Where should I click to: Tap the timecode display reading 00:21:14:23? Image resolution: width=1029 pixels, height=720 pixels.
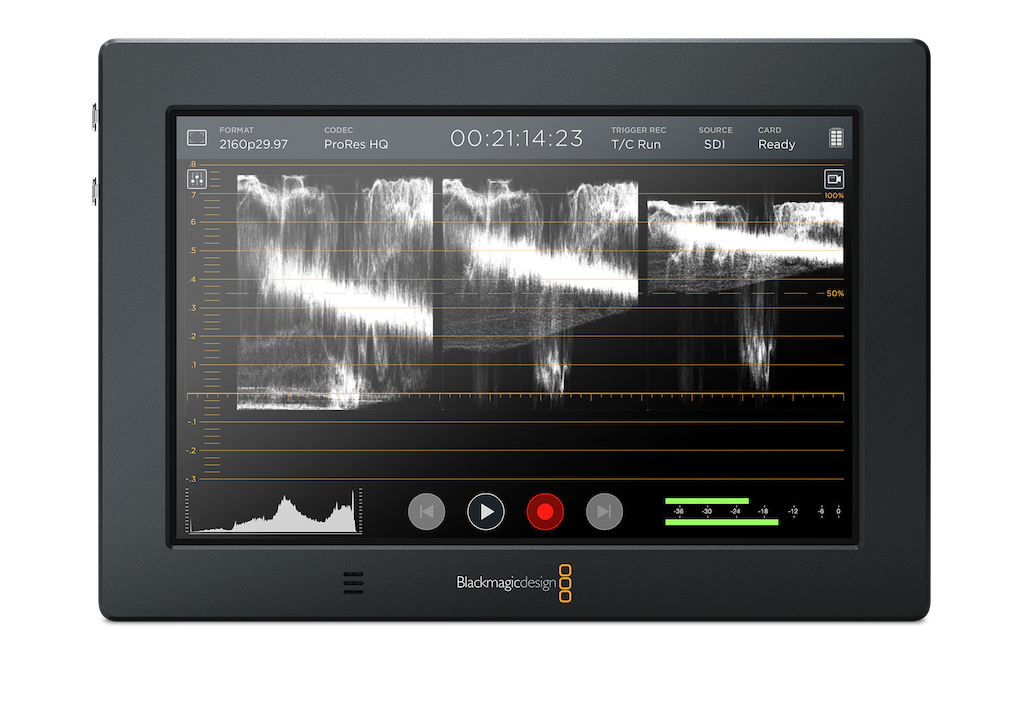coord(518,138)
